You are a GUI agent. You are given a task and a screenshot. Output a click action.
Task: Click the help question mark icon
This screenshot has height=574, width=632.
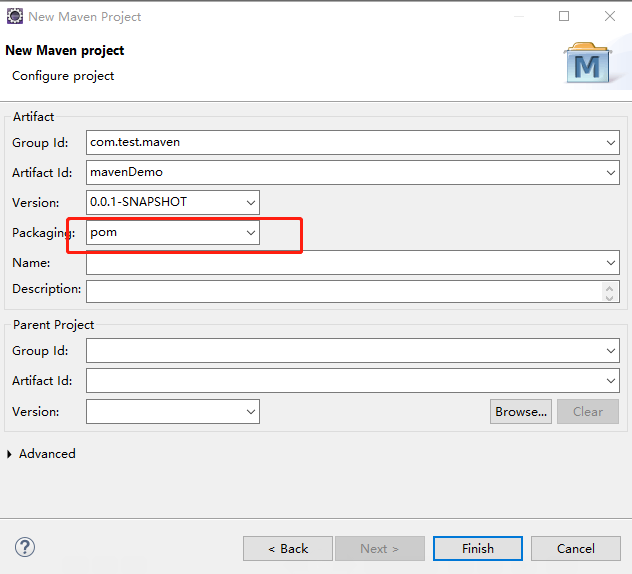[x=25, y=547]
